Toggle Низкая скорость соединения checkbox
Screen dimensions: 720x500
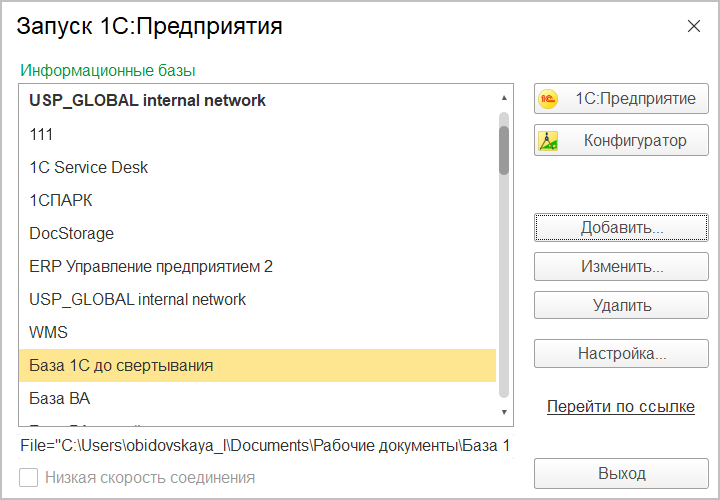[x=29, y=478]
